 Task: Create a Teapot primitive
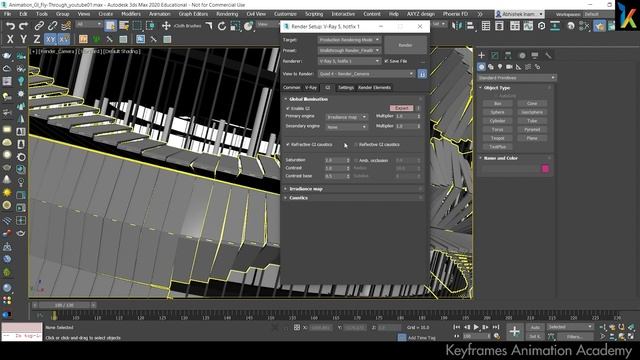point(498,138)
